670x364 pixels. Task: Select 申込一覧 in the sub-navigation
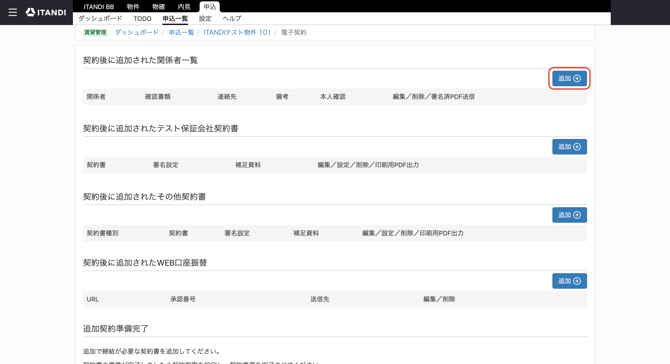point(175,18)
